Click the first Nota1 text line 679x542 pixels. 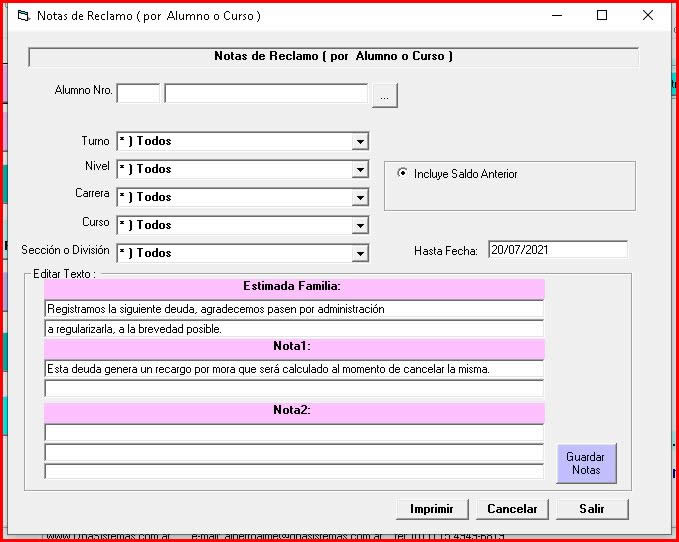point(294,369)
